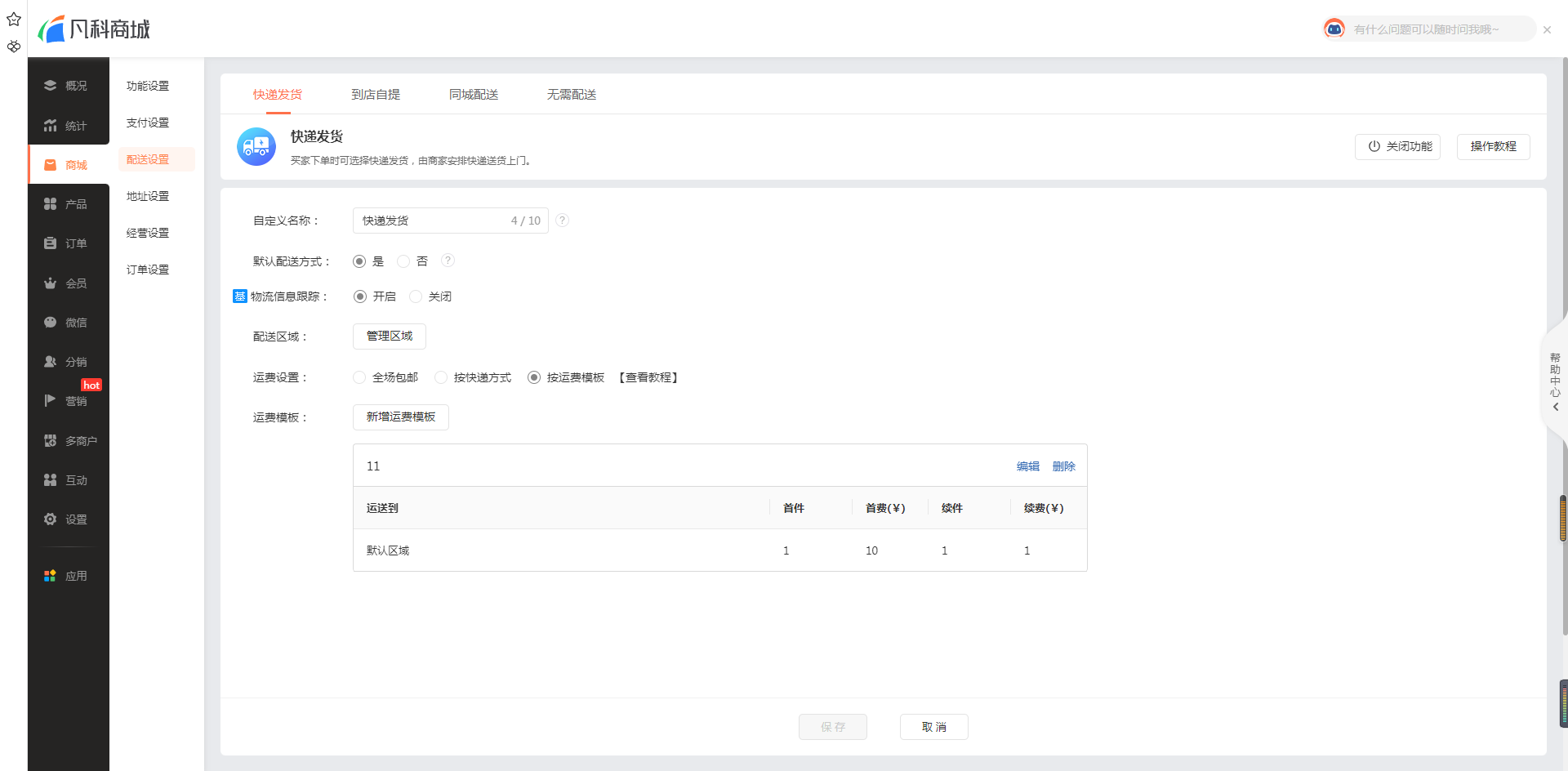The height and width of the screenshot is (771, 1568).
Task: Open the 应用 apps colorful grid icon
Action: (x=51, y=576)
